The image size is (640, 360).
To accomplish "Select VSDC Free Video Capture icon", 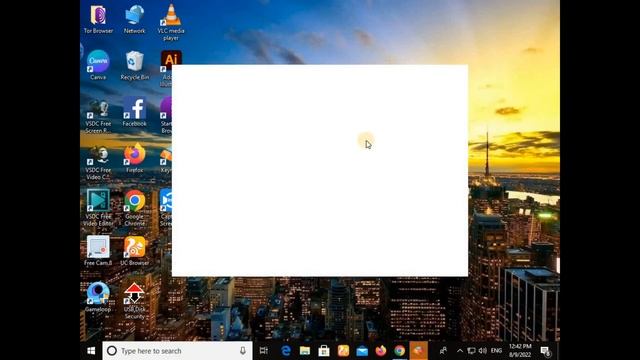I will click(x=98, y=162).
